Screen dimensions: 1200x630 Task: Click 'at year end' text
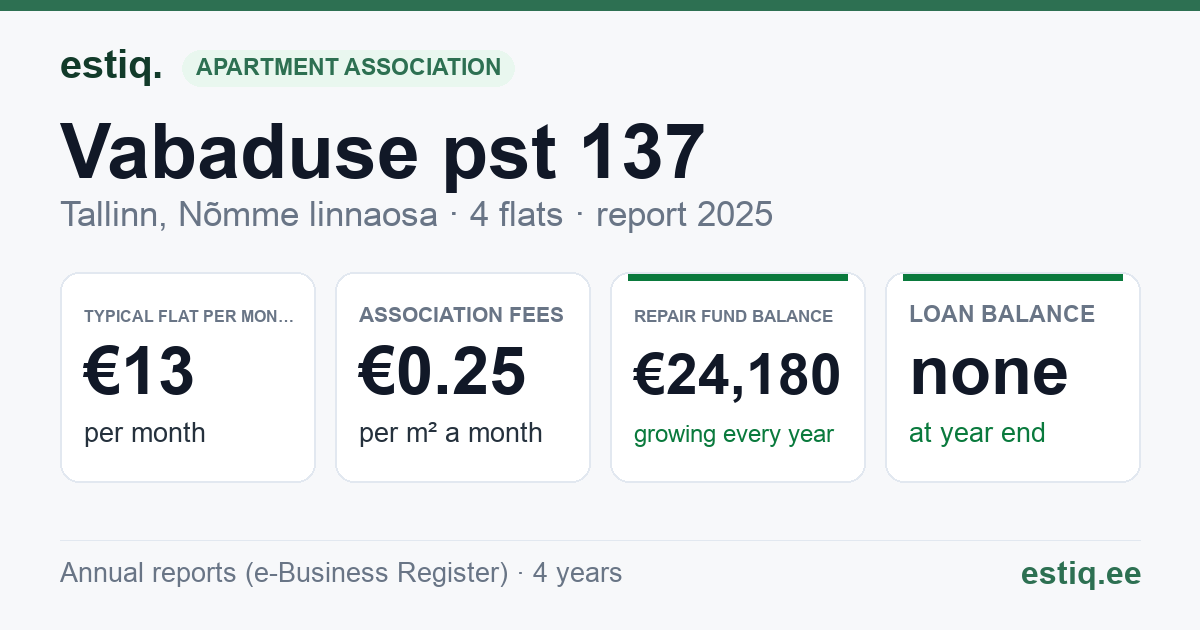click(977, 433)
